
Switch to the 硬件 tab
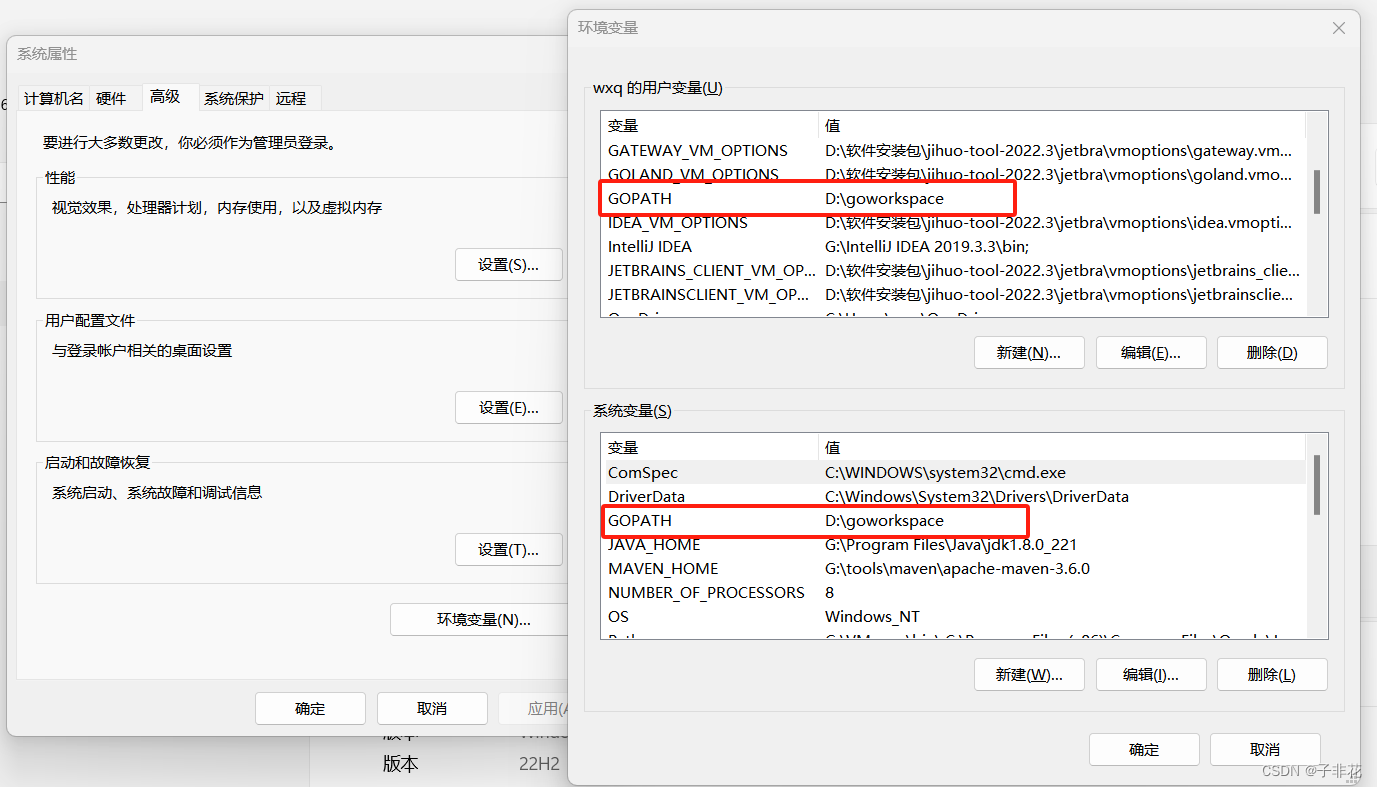(111, 98)
